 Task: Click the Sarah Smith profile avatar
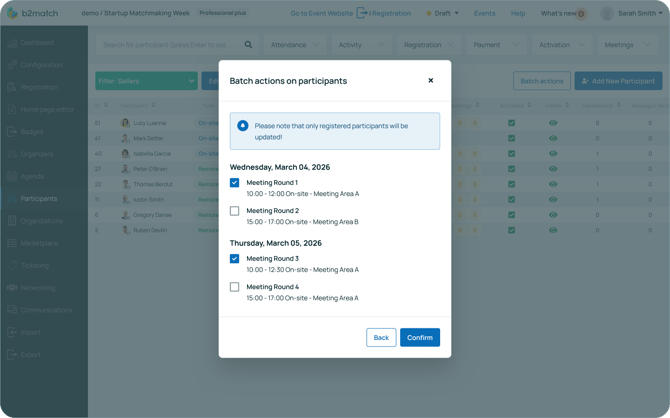[x=607, y=14]
